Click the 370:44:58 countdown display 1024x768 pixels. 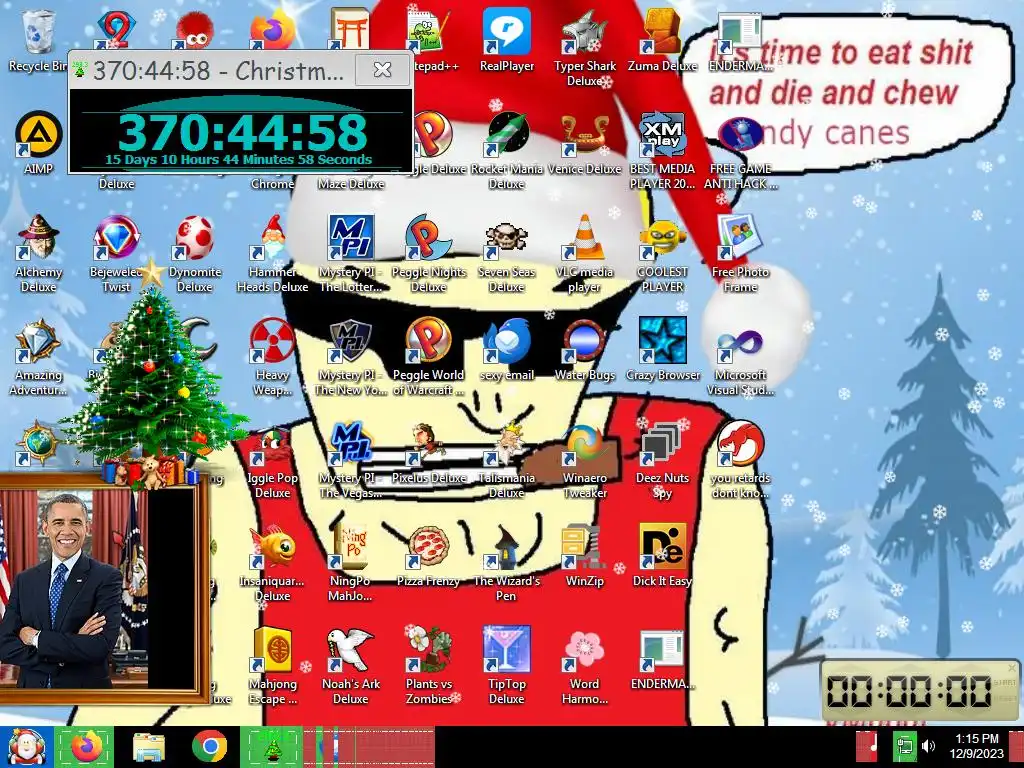[242, 133]
